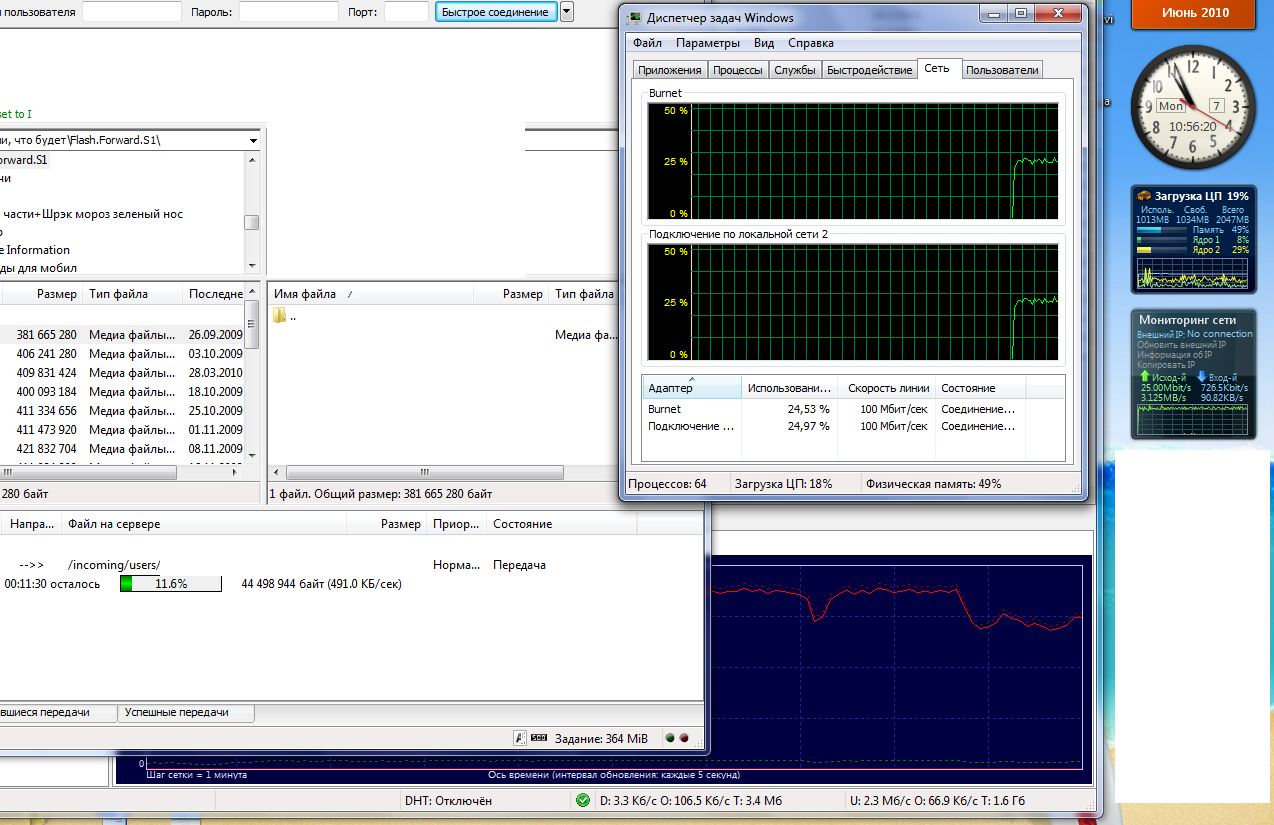
Task: Expand the local path combo box
Action: point(253,141)
